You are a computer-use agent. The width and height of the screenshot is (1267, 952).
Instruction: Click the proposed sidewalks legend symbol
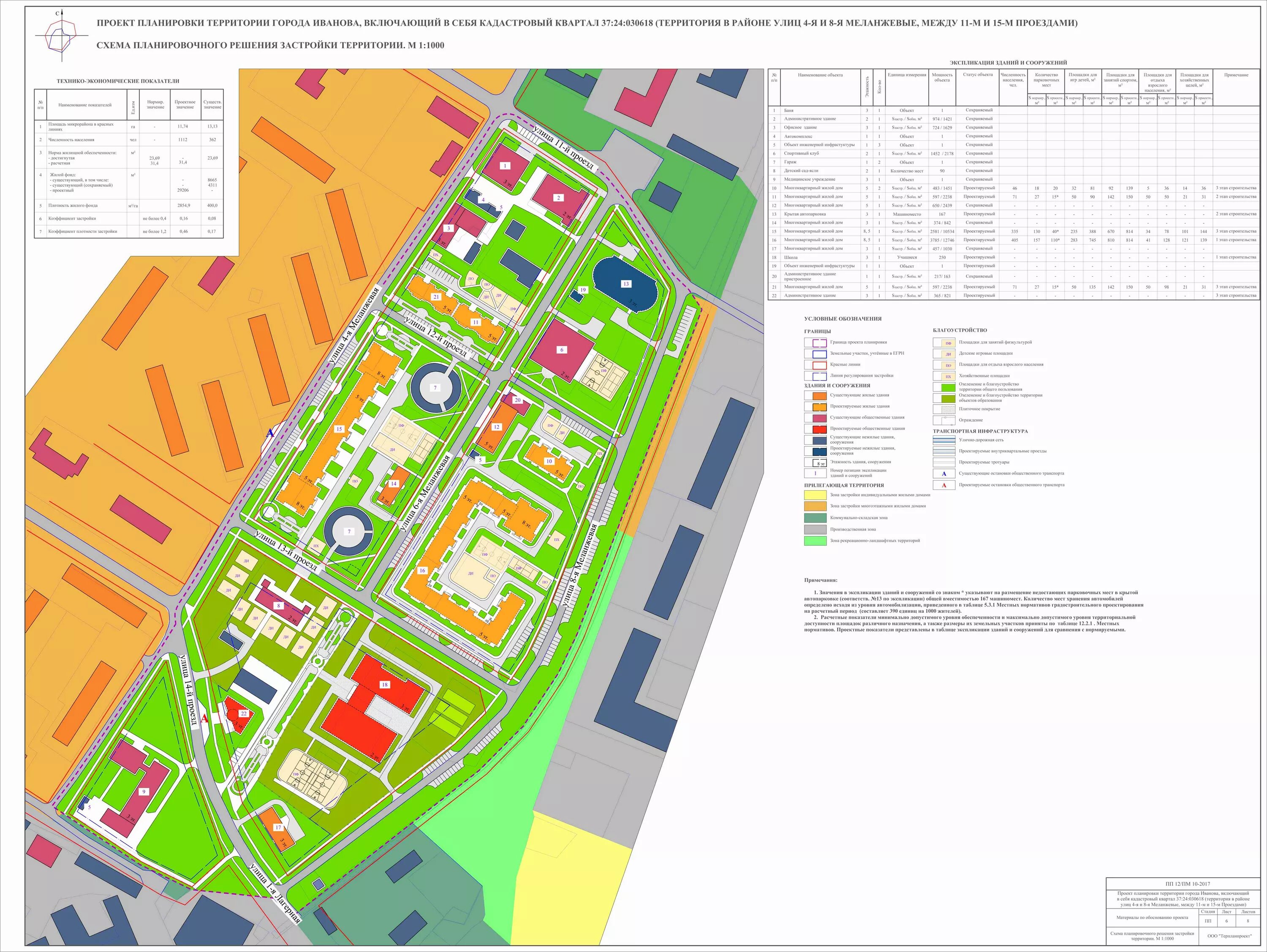pos(944,462)
